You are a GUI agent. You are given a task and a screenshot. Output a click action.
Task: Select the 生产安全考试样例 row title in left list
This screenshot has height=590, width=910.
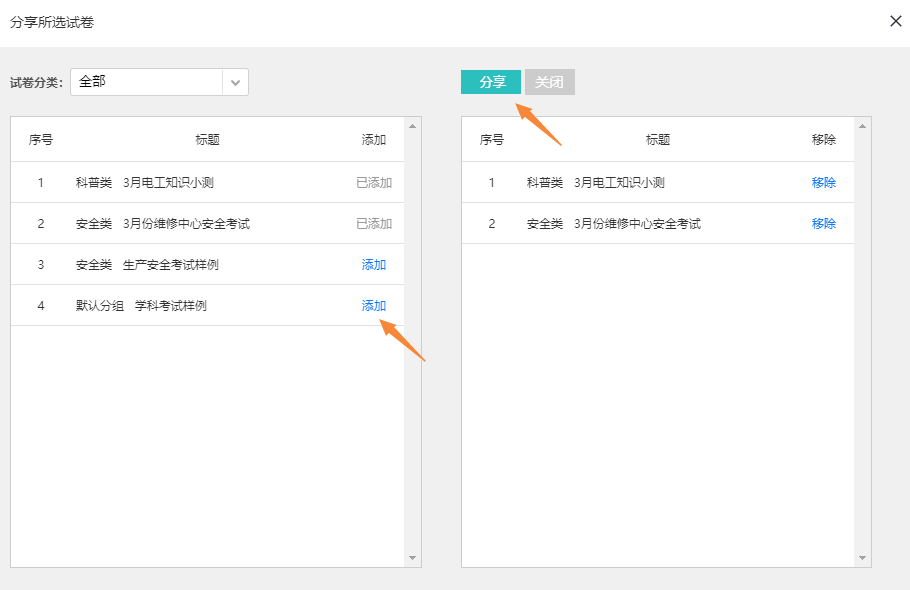[170, 265]
